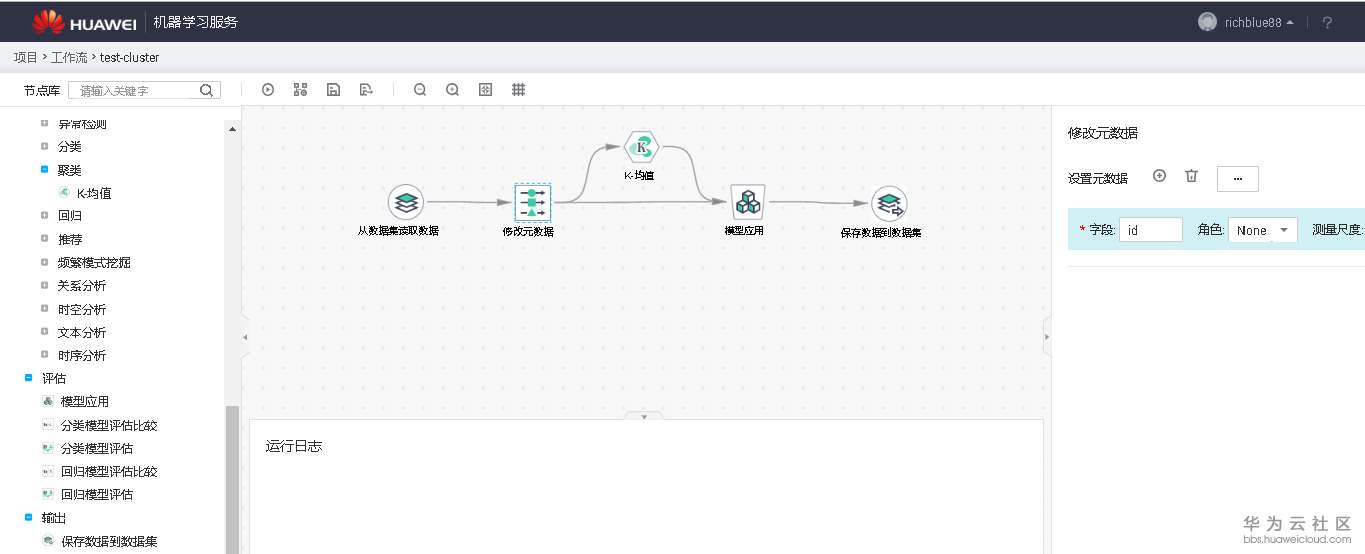Click the HUAWEI logo
The image size is (1365, 554).
click(84, 21)
